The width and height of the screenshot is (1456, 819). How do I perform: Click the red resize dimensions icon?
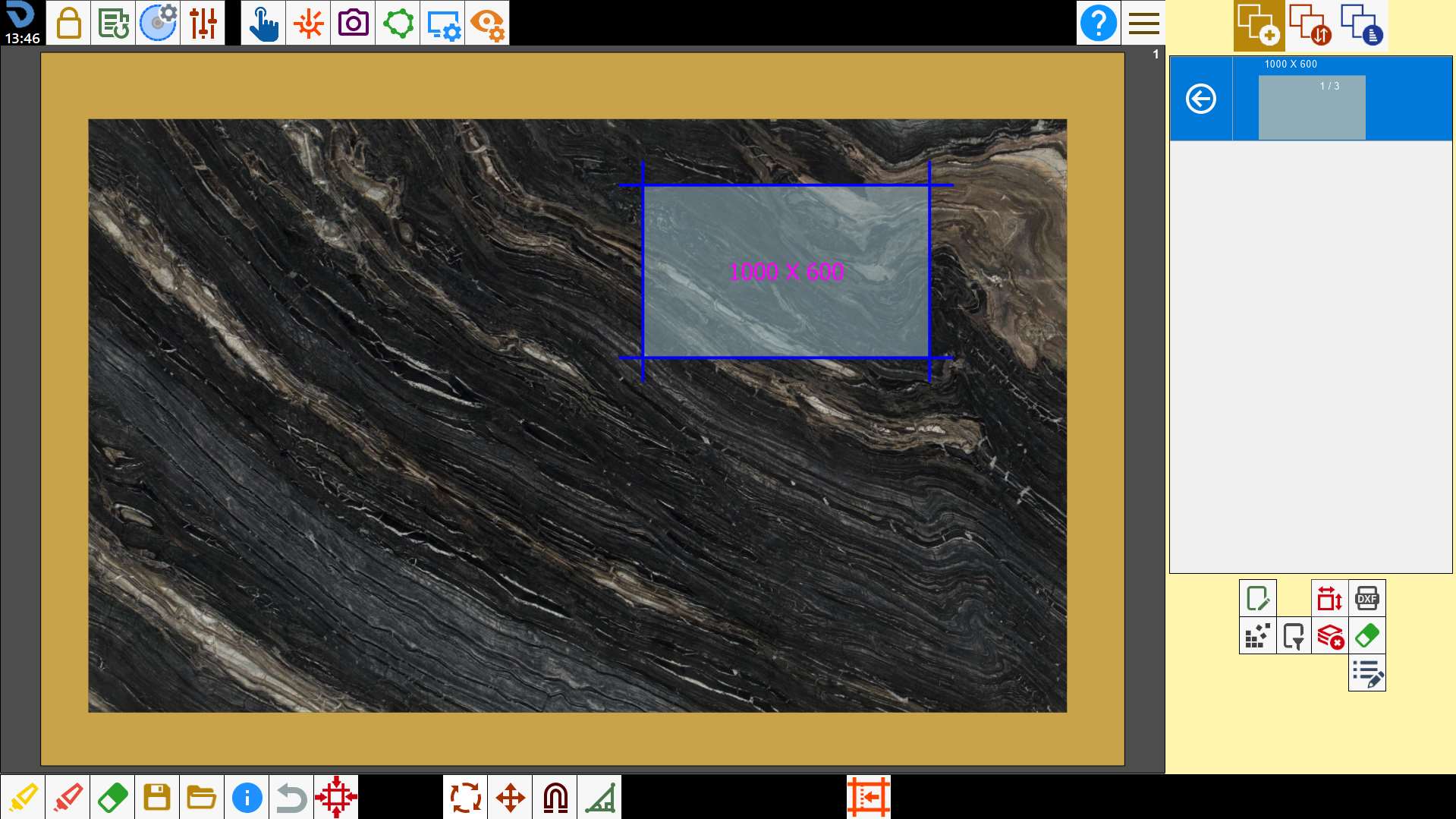click(1329, 598)
